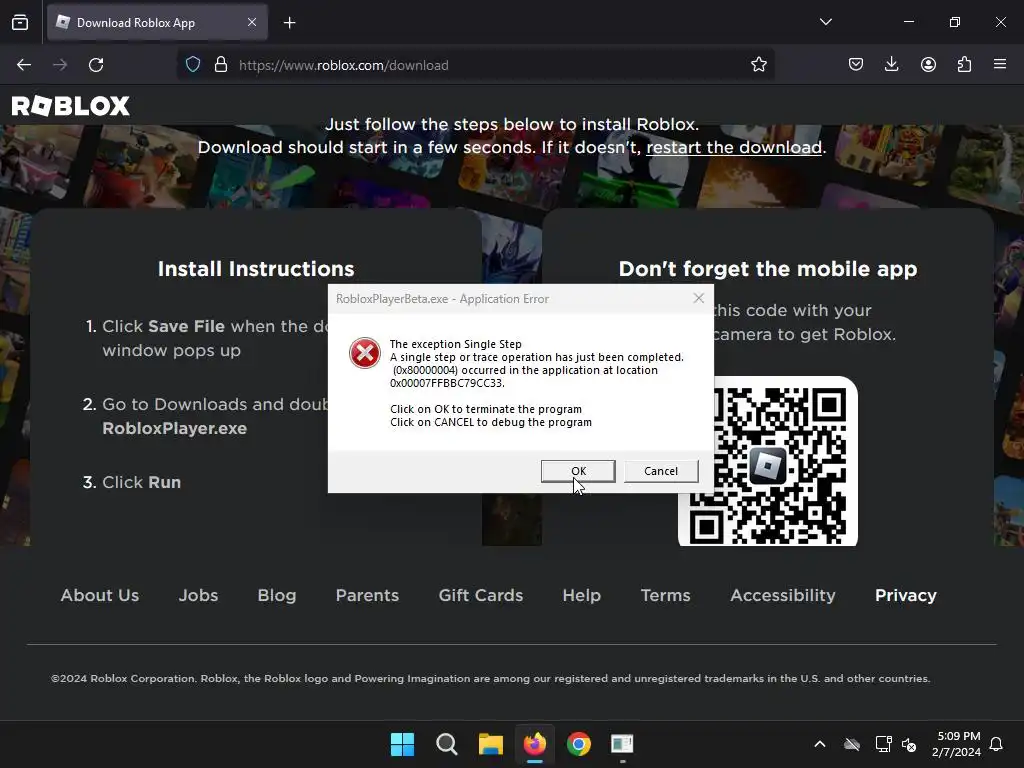Screen dimensions: 1024x768
Task: Open Accessibility footer link
Action: pyautogui.click(x=782, y=596)
